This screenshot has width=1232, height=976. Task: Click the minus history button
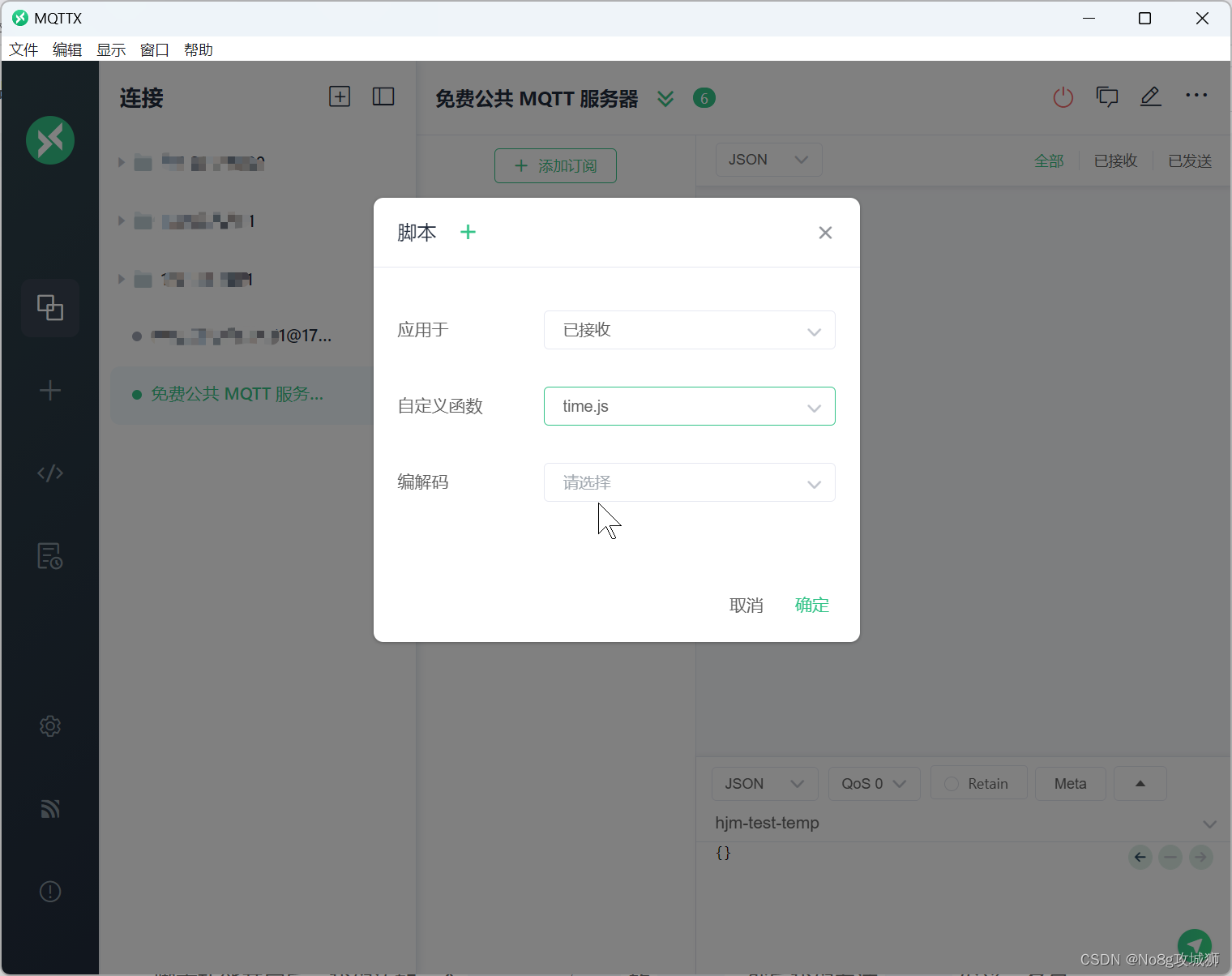tap(1170, 857)
